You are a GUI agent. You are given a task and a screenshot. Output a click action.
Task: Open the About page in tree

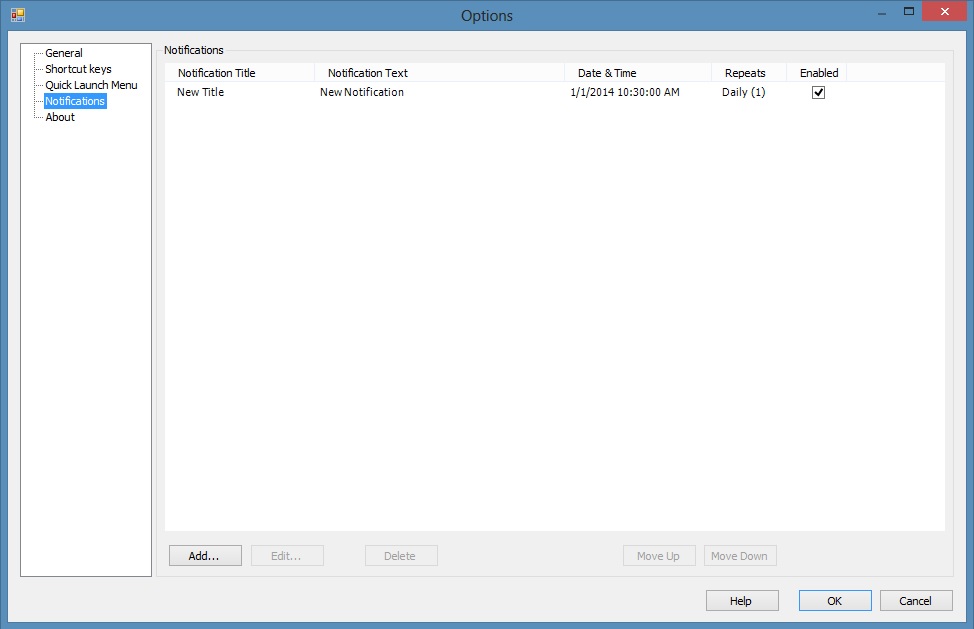(x=60, y=117)
